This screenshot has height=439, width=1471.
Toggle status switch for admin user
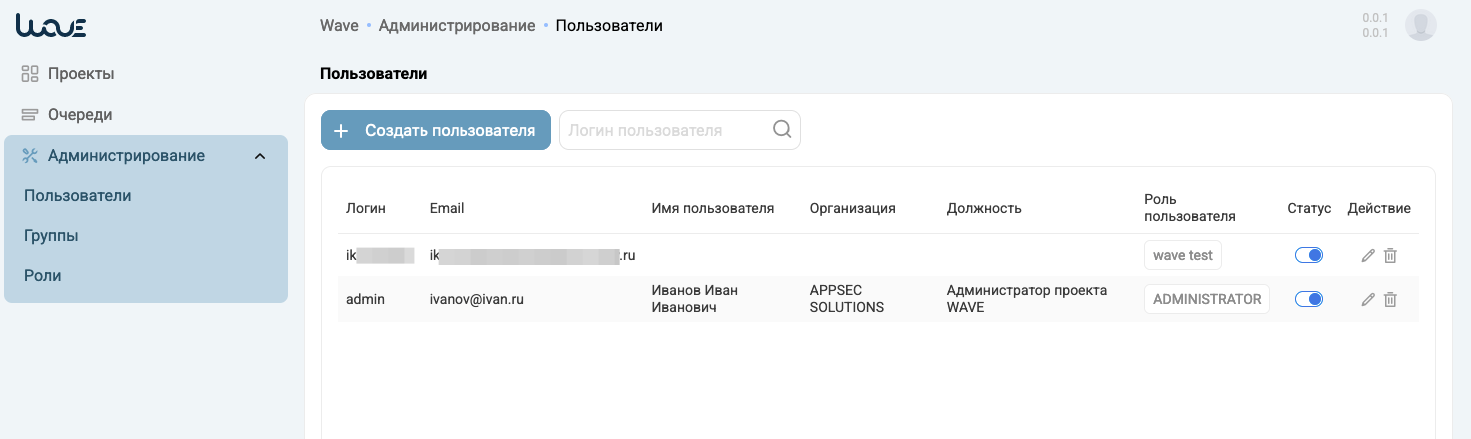tap(1308, 299)
